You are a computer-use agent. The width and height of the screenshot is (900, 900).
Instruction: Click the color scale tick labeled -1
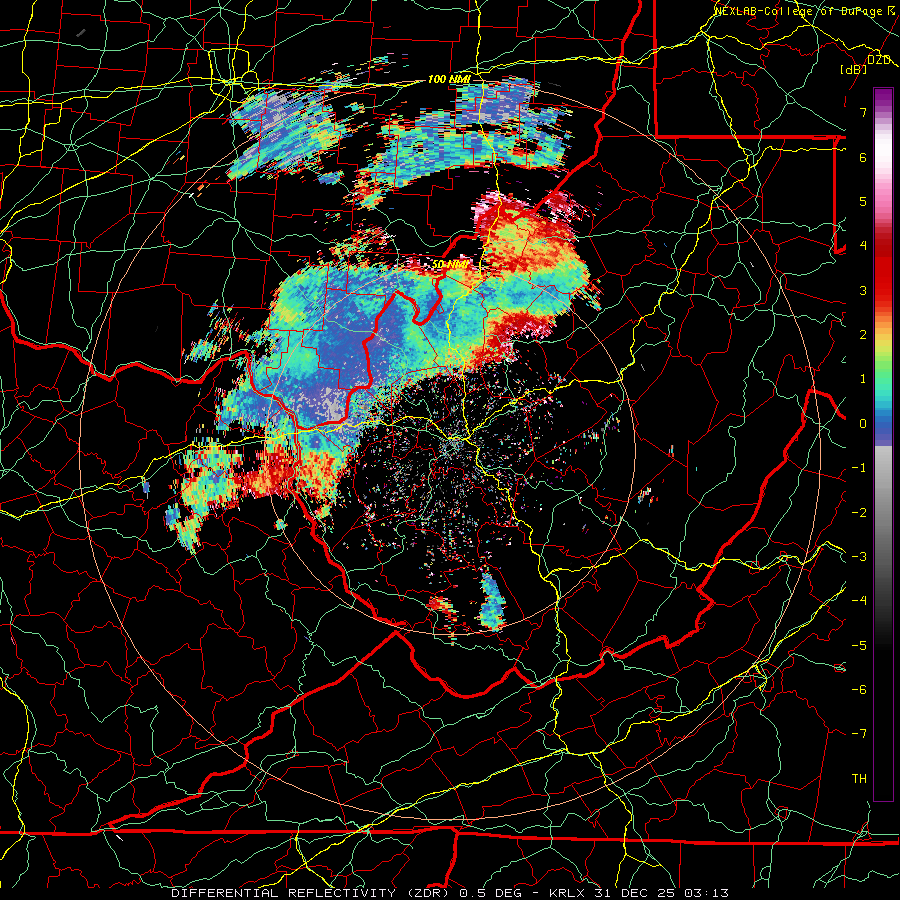(x=859, y=468)
